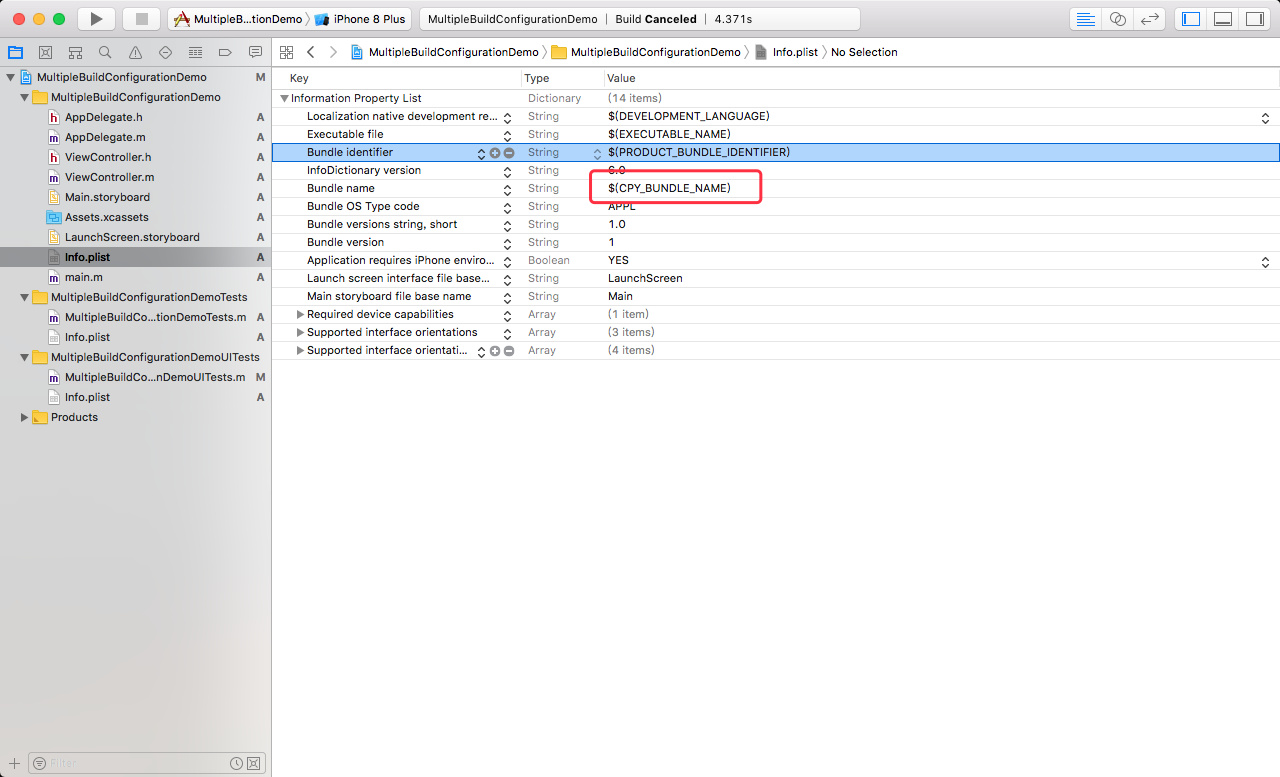The image size is (1280, 777).
Task: Toggle the debug area visibility
Action: tap(1222, 19)
